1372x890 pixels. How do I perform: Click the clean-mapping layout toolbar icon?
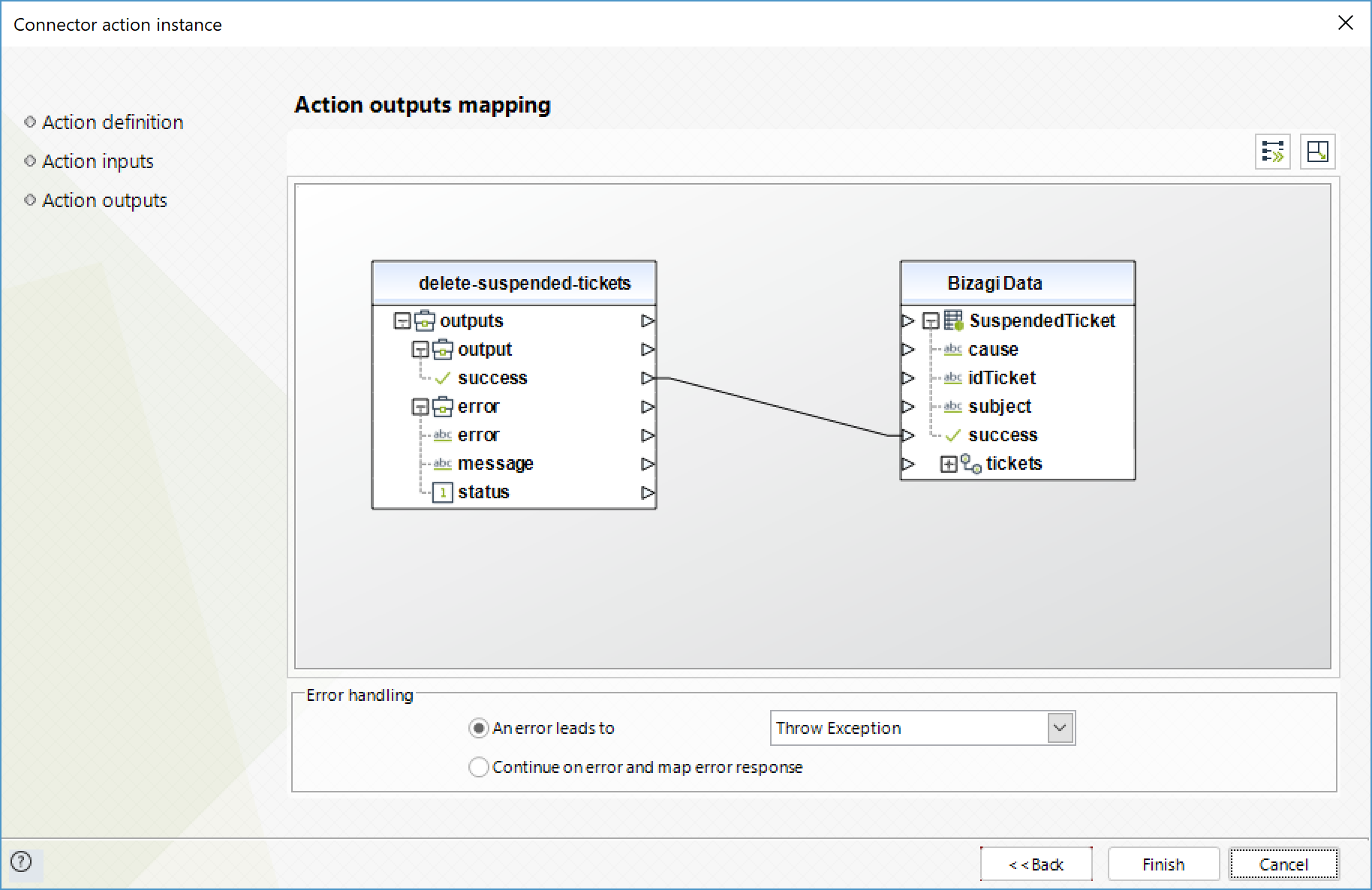point(1317,152)
